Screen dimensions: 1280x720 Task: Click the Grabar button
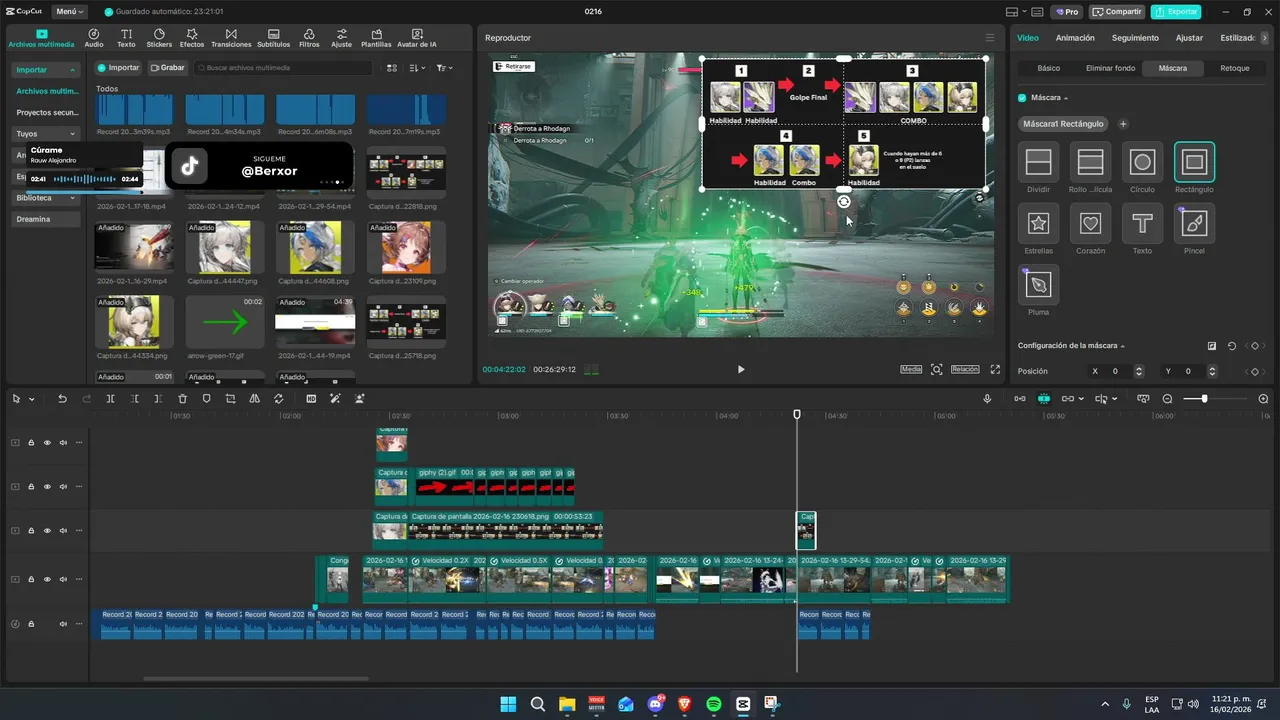(167, 68)
